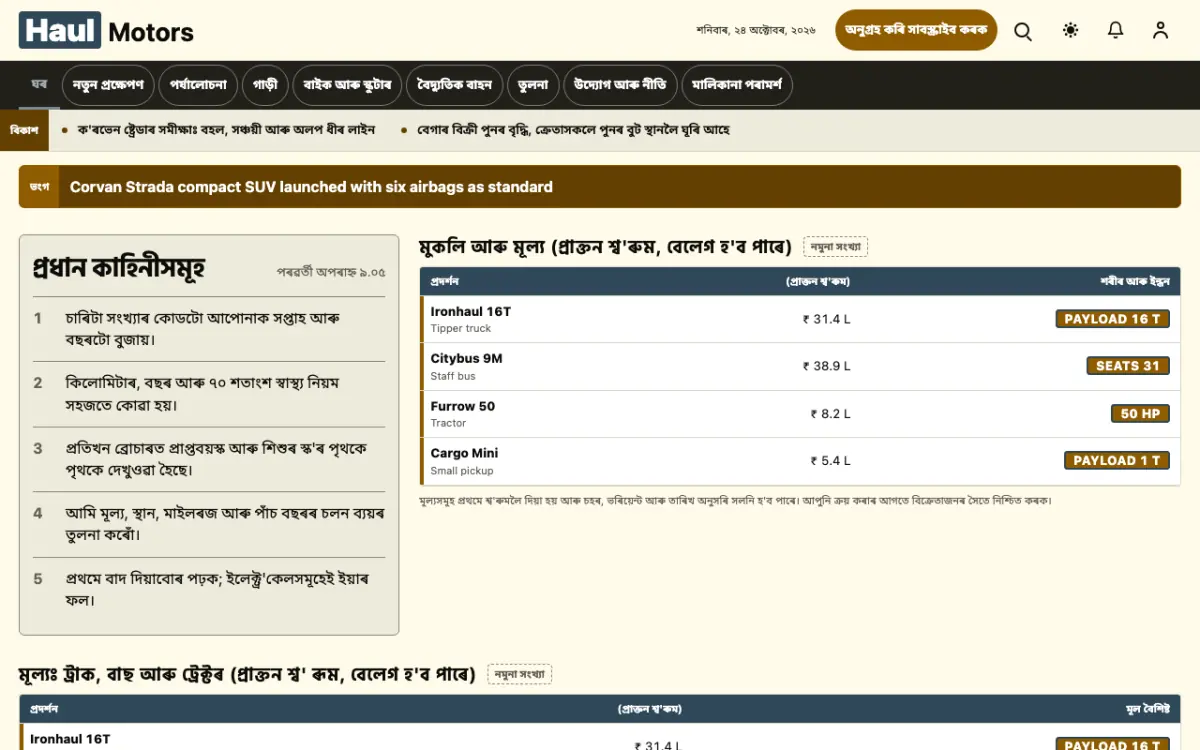Open top story 3 about প্ৰতিখন ব্ৰোচাৰত
1200x750 pixels.
[209, 459]
